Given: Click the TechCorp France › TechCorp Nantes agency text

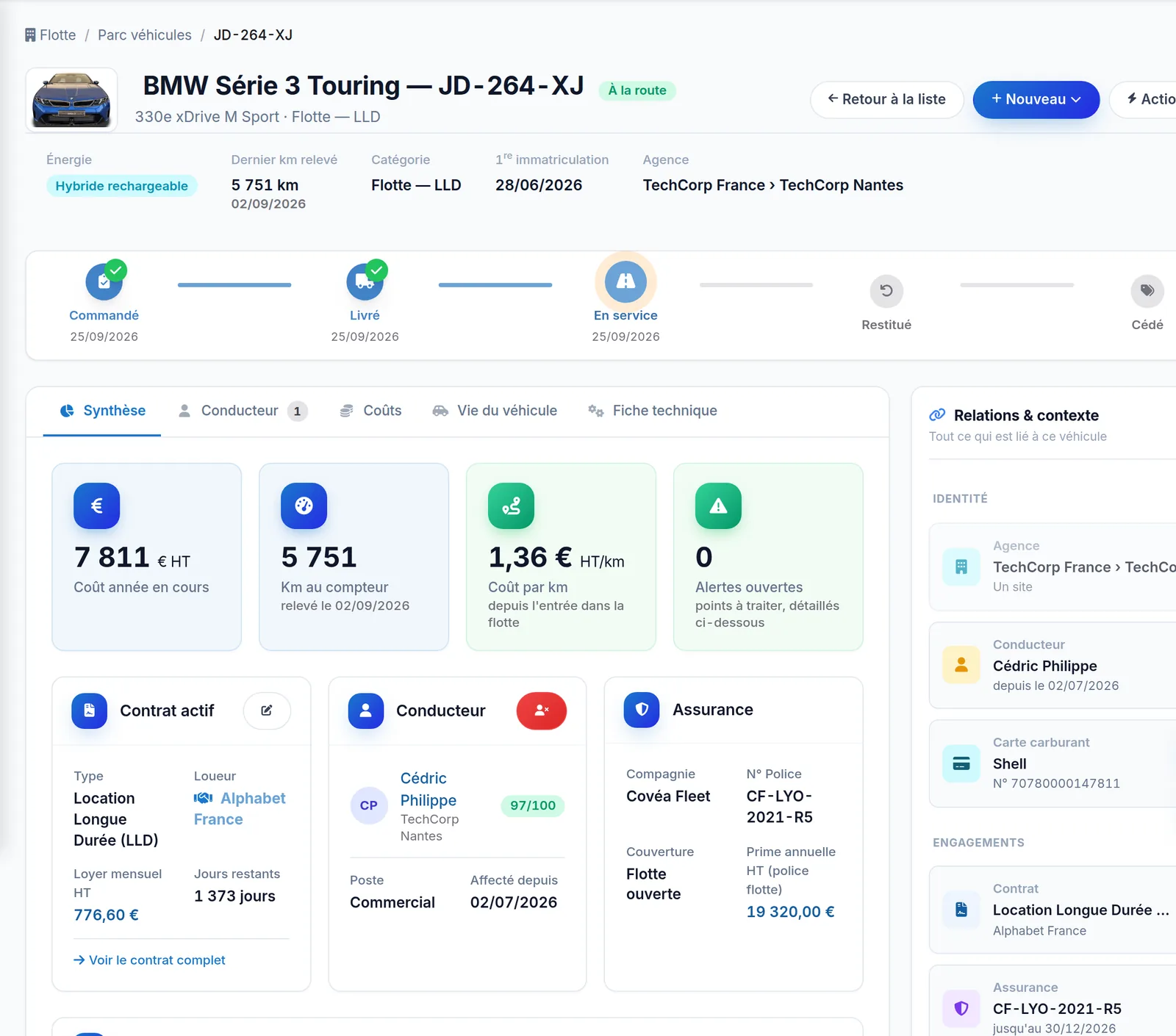Looking at the screenshot, I should (773, 185).
